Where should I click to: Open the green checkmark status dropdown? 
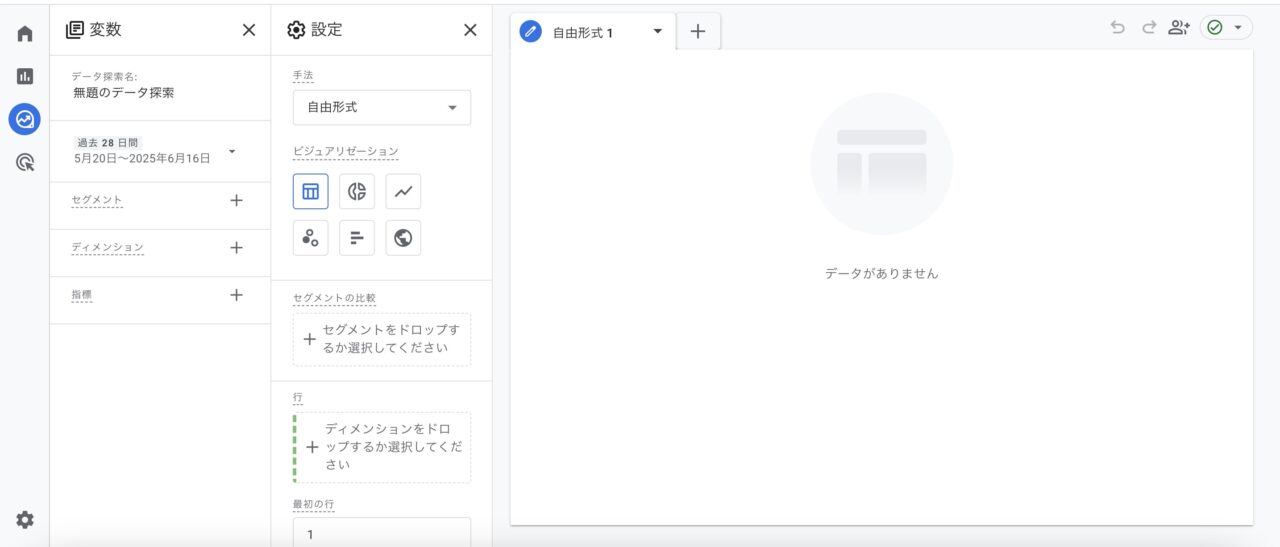click(x=1226, y=28)
